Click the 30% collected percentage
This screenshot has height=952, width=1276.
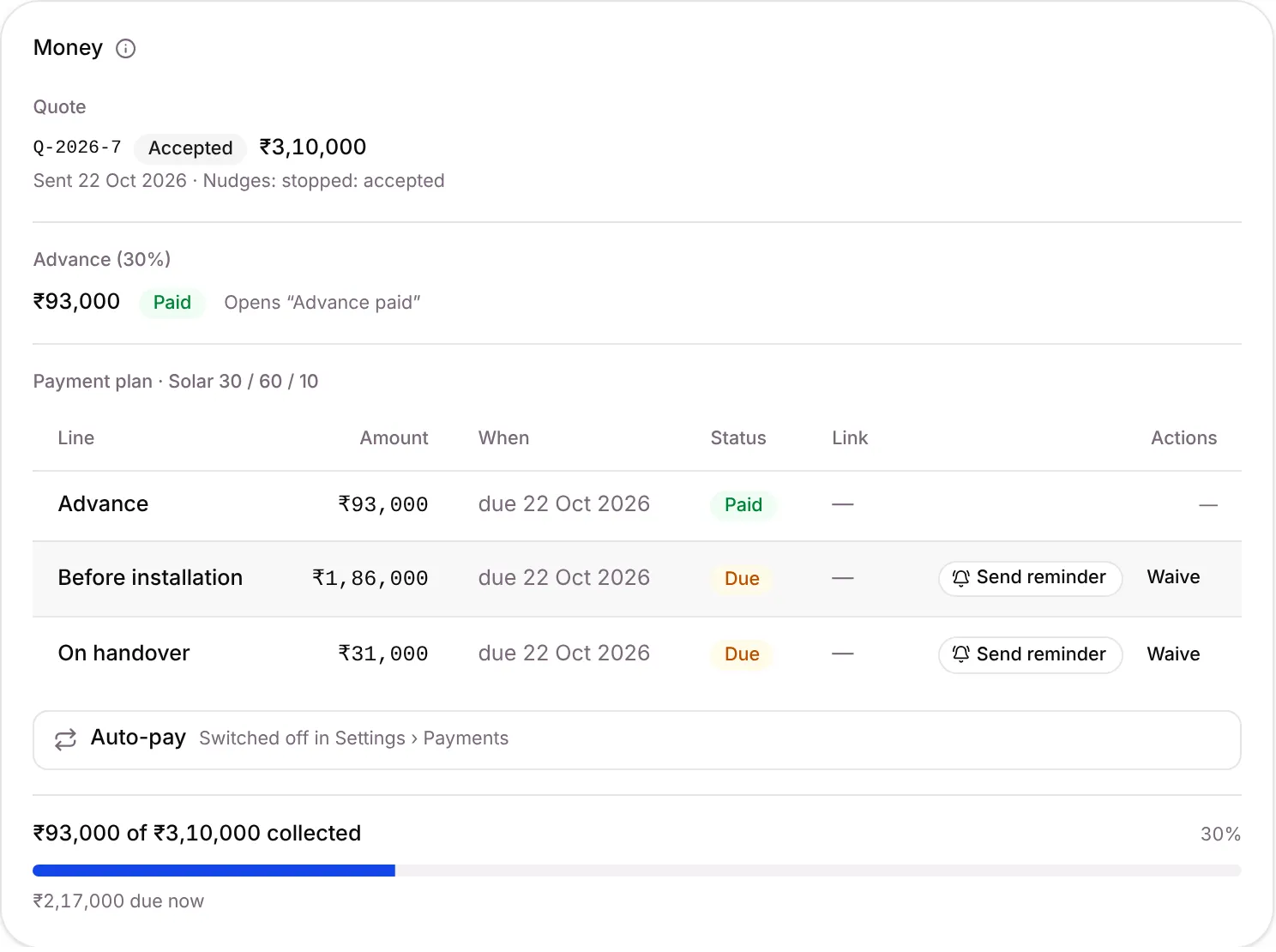coord(1220,835)
